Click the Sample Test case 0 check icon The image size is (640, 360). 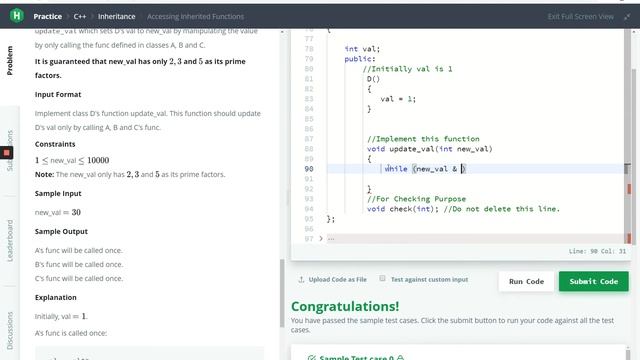(x=311, y=358)
